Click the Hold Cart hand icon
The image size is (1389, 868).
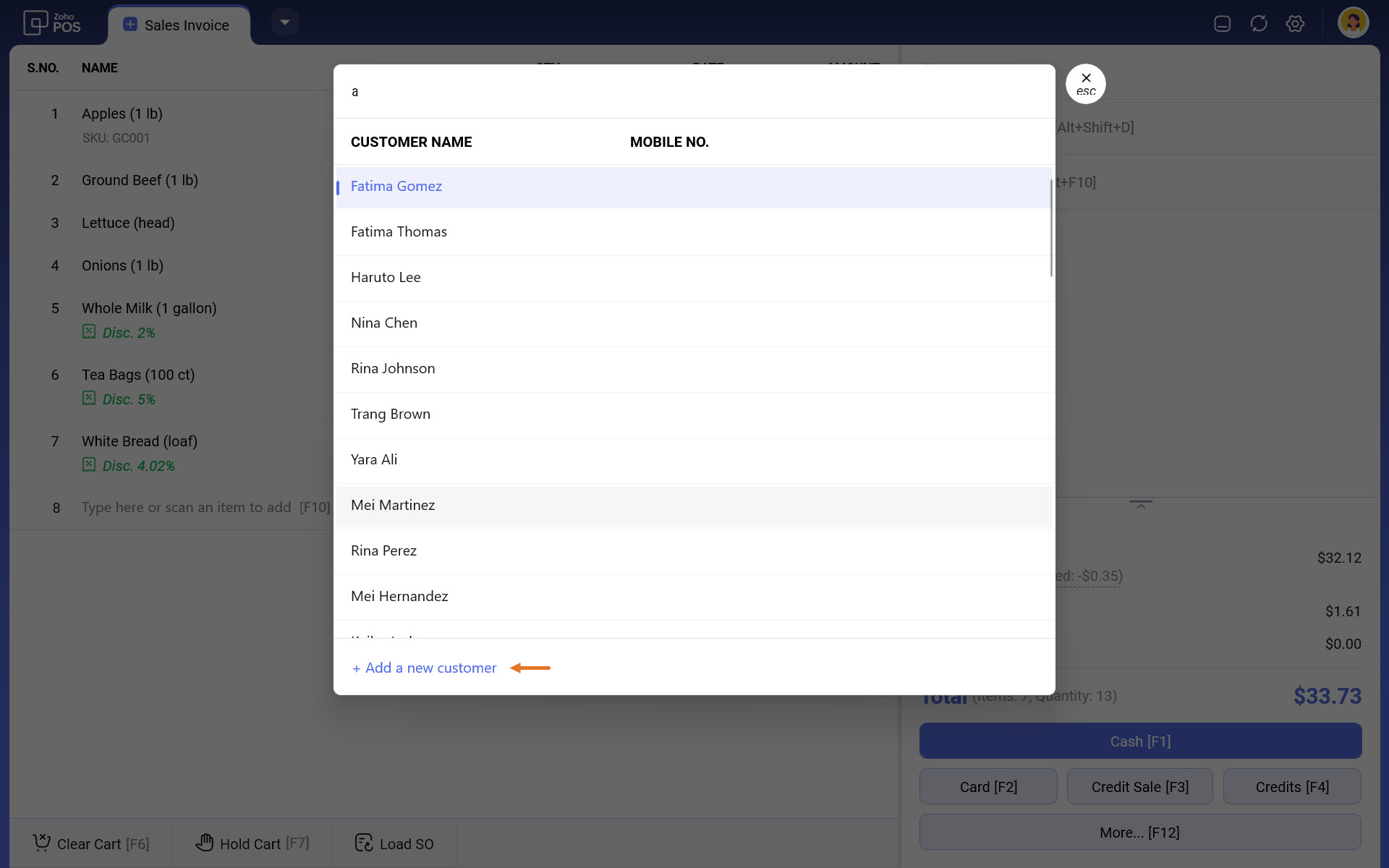tap(205, 843)
